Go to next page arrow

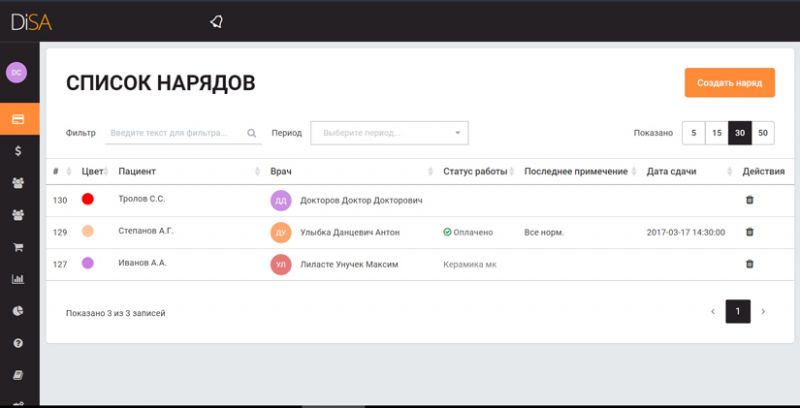click(x=763, y=312)
